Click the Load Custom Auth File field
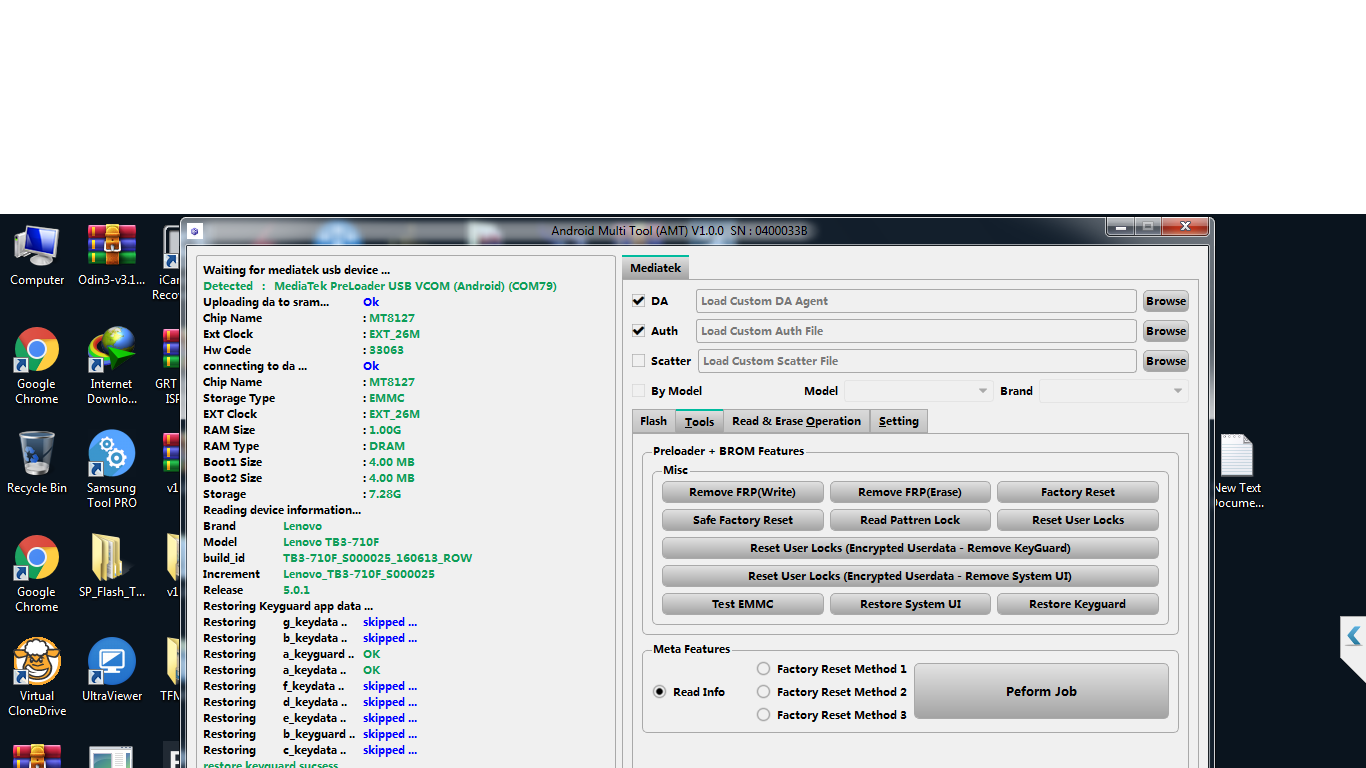The image size is (1366, 768). pyautogui.click(x=916, y=331)
